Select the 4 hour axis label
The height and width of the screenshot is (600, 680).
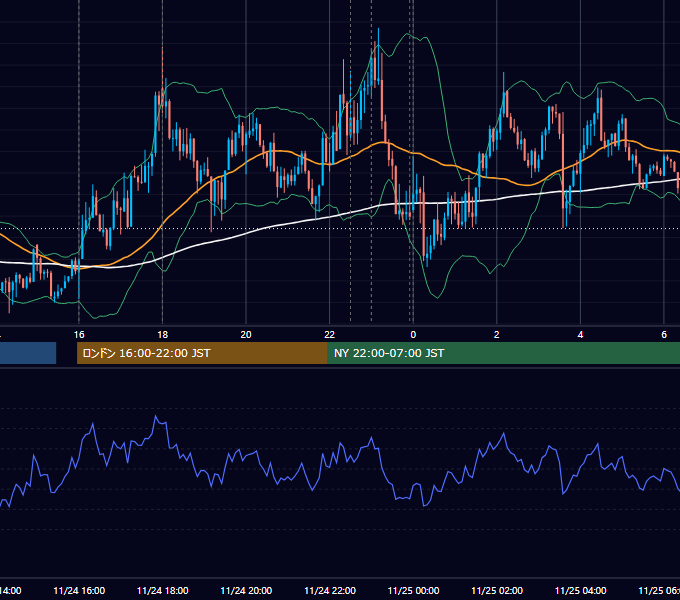point(580,335)
